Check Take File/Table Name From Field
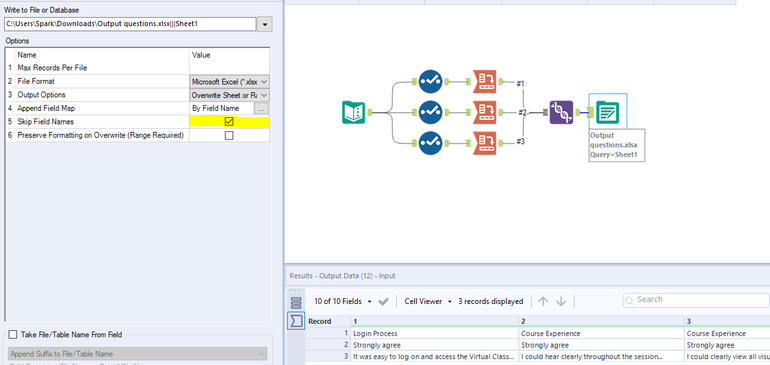 (x=13, y=335)
